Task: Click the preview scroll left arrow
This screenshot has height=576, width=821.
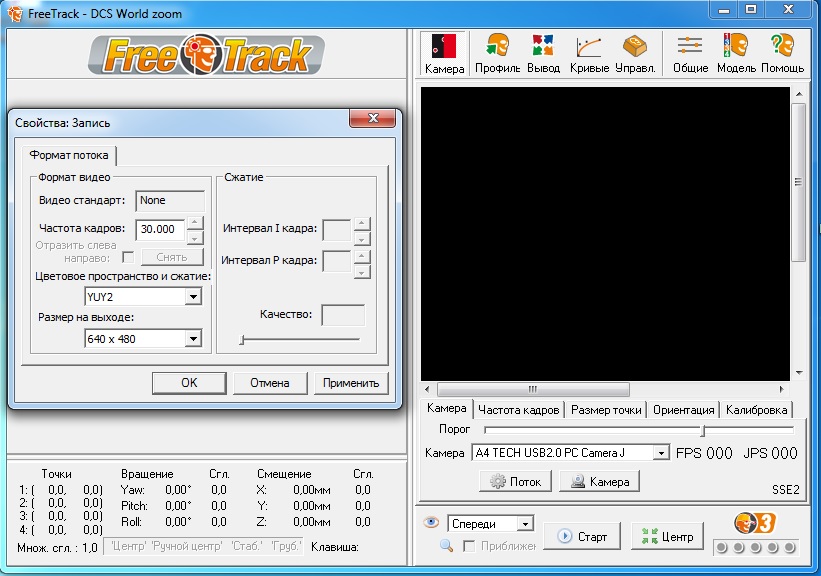Action: click(x=428, y=389)
